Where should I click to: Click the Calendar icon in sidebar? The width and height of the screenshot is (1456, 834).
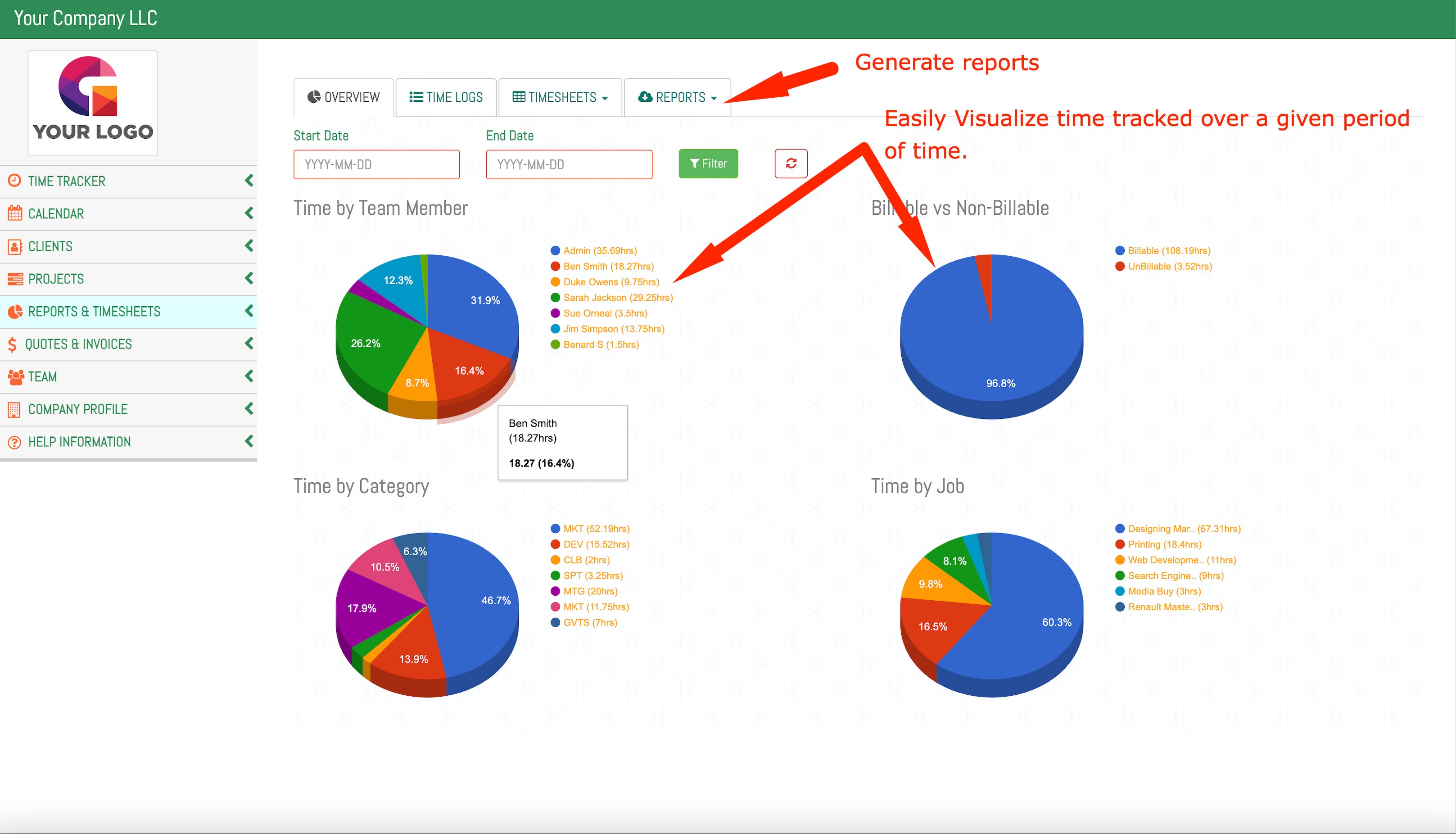[x=15, y=213]
